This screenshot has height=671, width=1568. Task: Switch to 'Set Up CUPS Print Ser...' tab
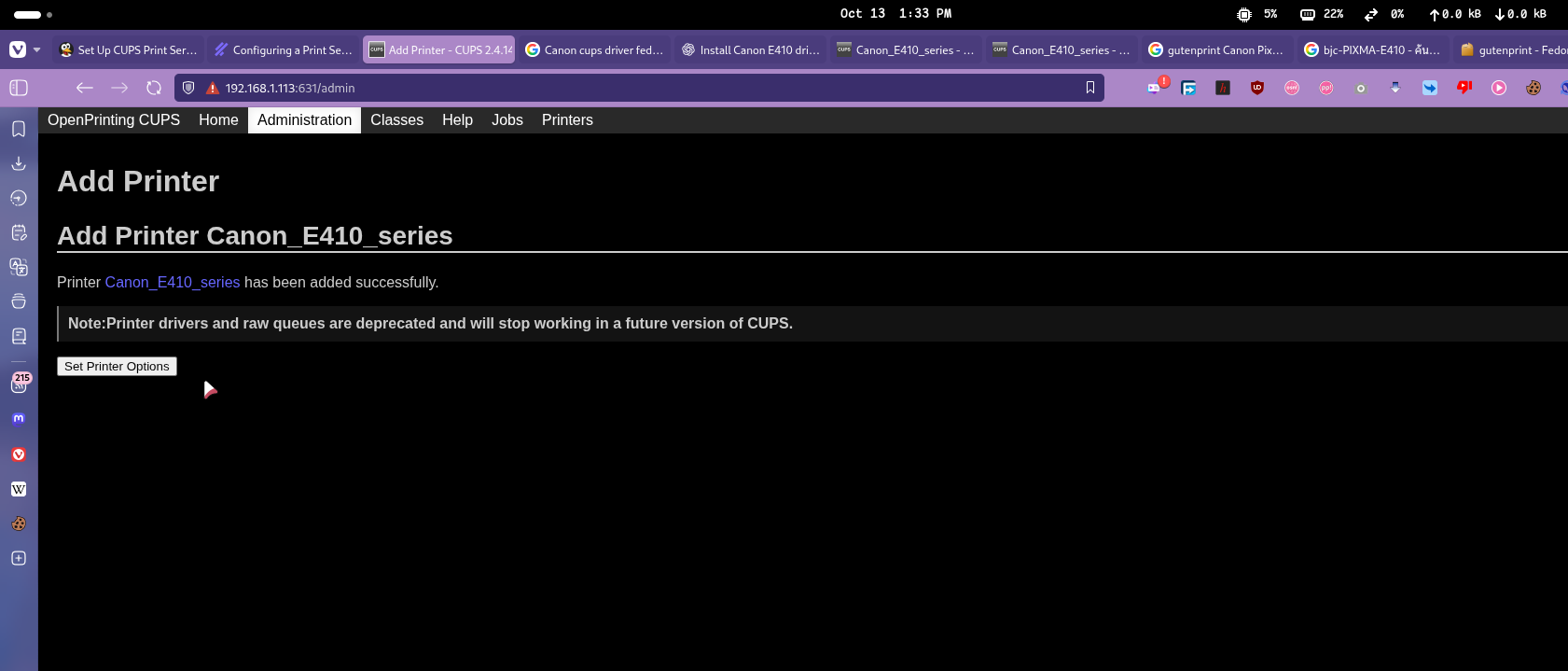click(129, 50)
